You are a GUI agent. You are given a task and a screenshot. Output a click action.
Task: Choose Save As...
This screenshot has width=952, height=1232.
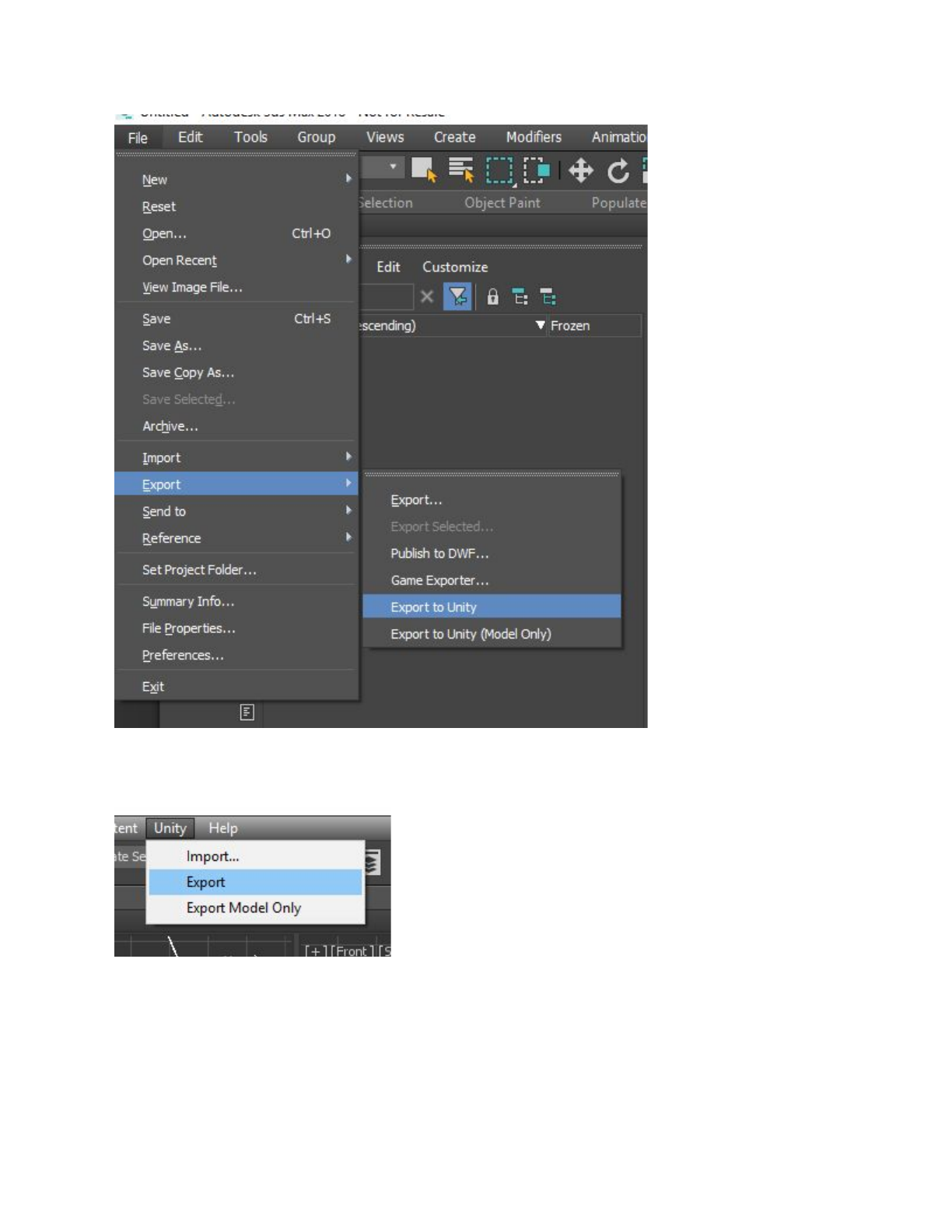(x=236, y=345)
